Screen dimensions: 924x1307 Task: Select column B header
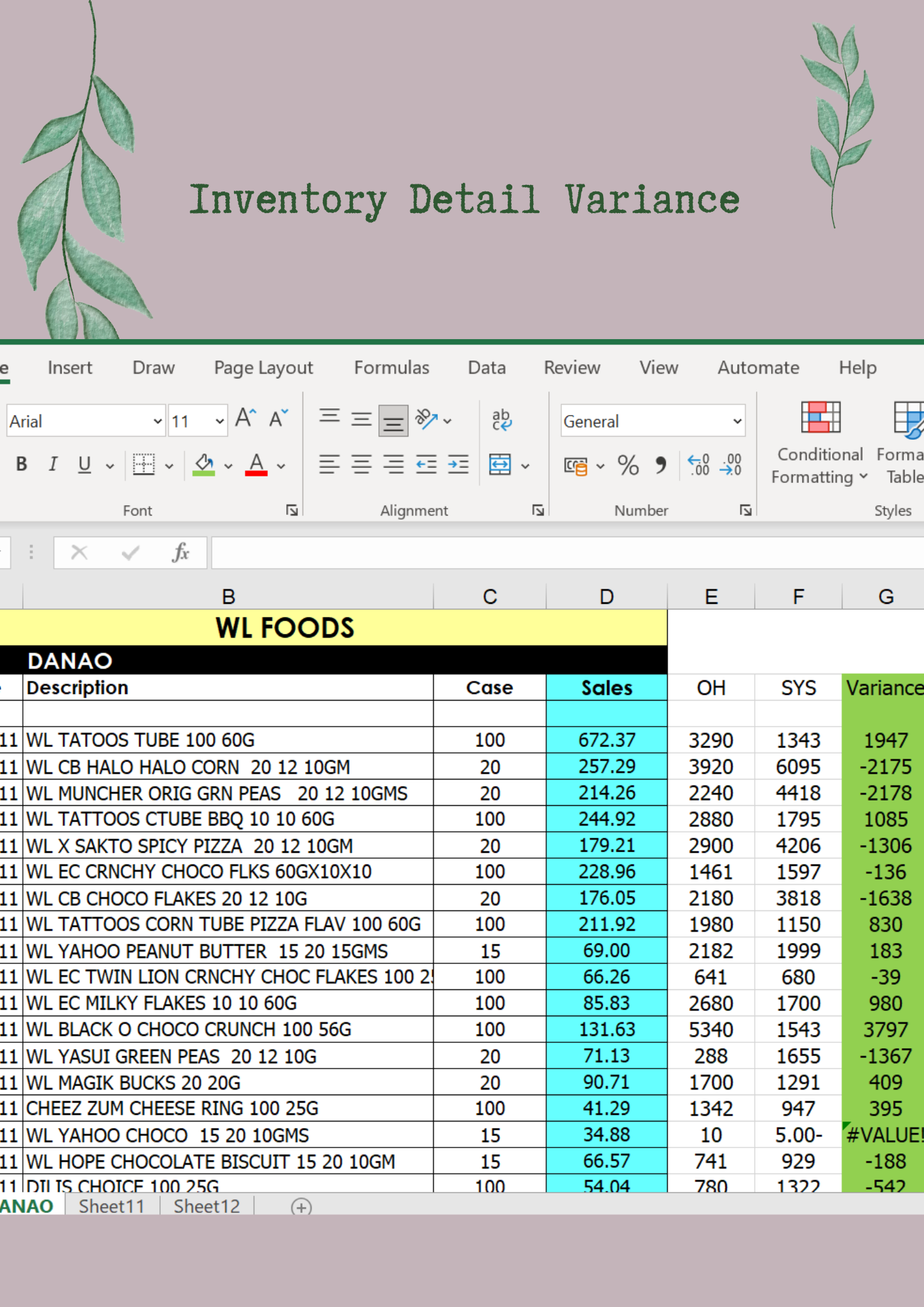228,596
